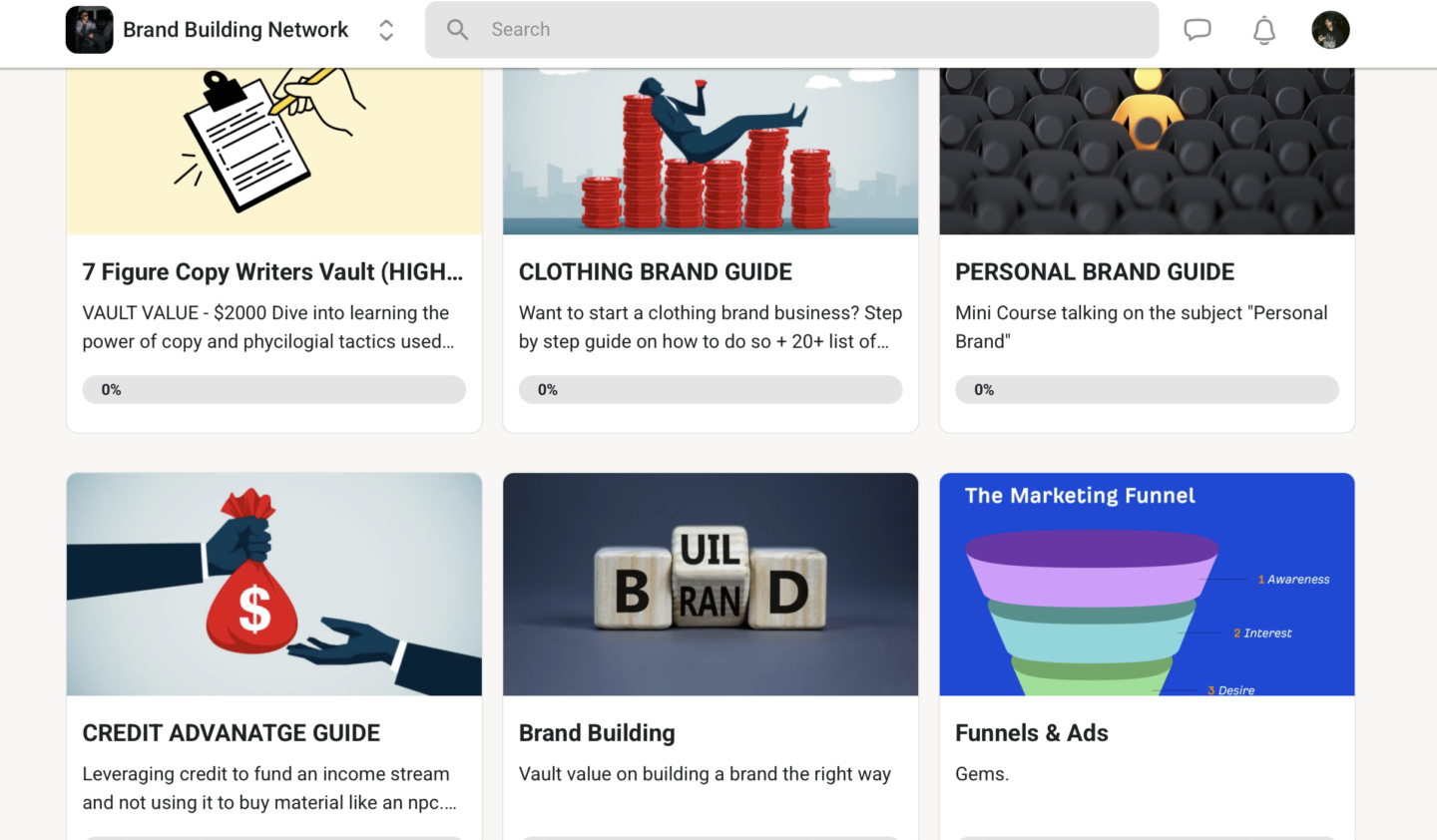Open the 7 Figure Copy Writers Vault course
Viewport: 1437px width, 840px height.
click(x=272, y=272)
